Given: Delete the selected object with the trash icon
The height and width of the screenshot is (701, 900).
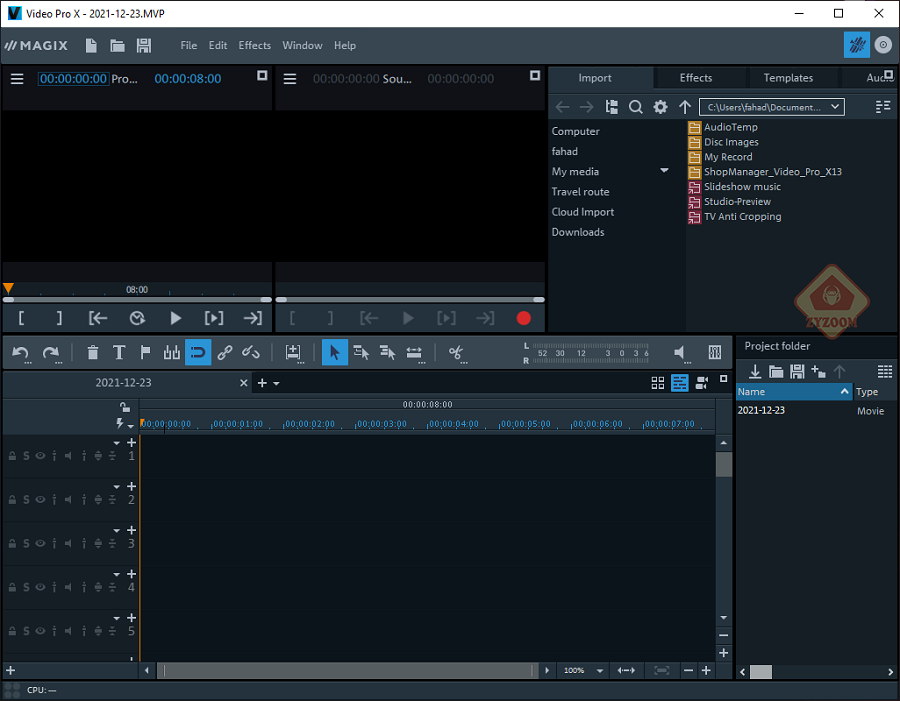Looking at the screenshot, I should (x=92, y=352).
